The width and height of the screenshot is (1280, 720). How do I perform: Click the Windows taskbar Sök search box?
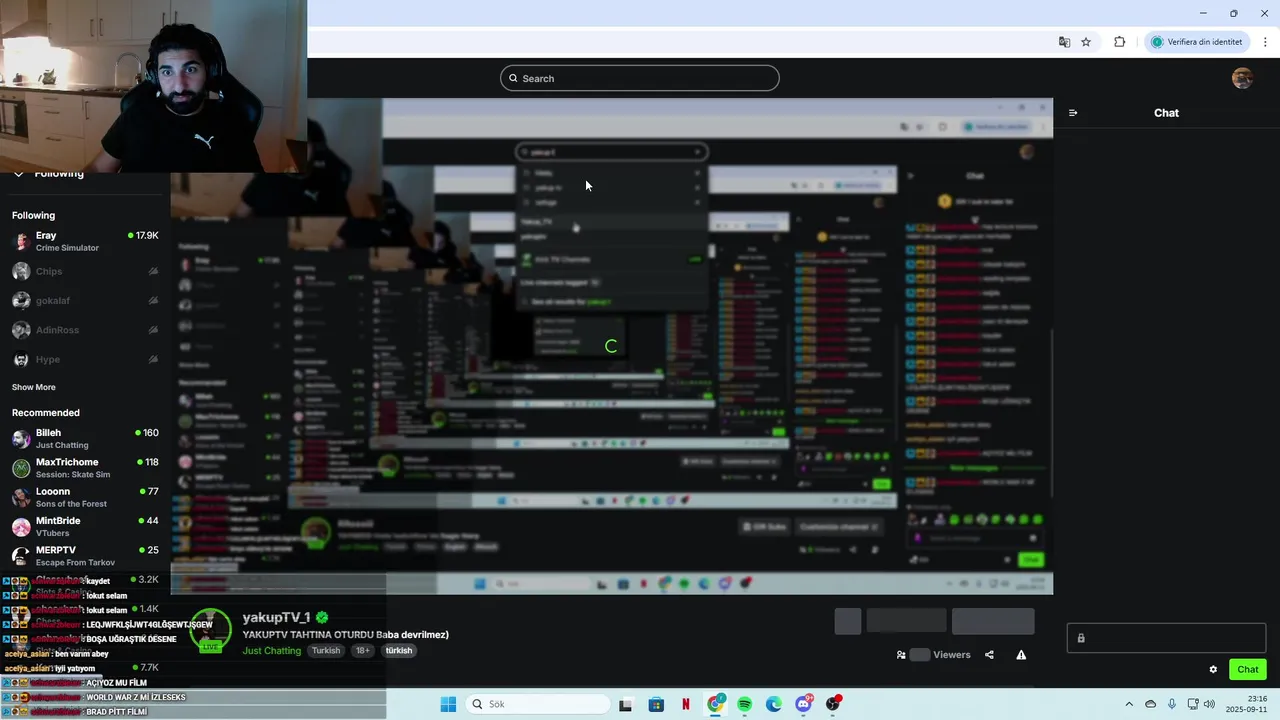click(537, 704)
